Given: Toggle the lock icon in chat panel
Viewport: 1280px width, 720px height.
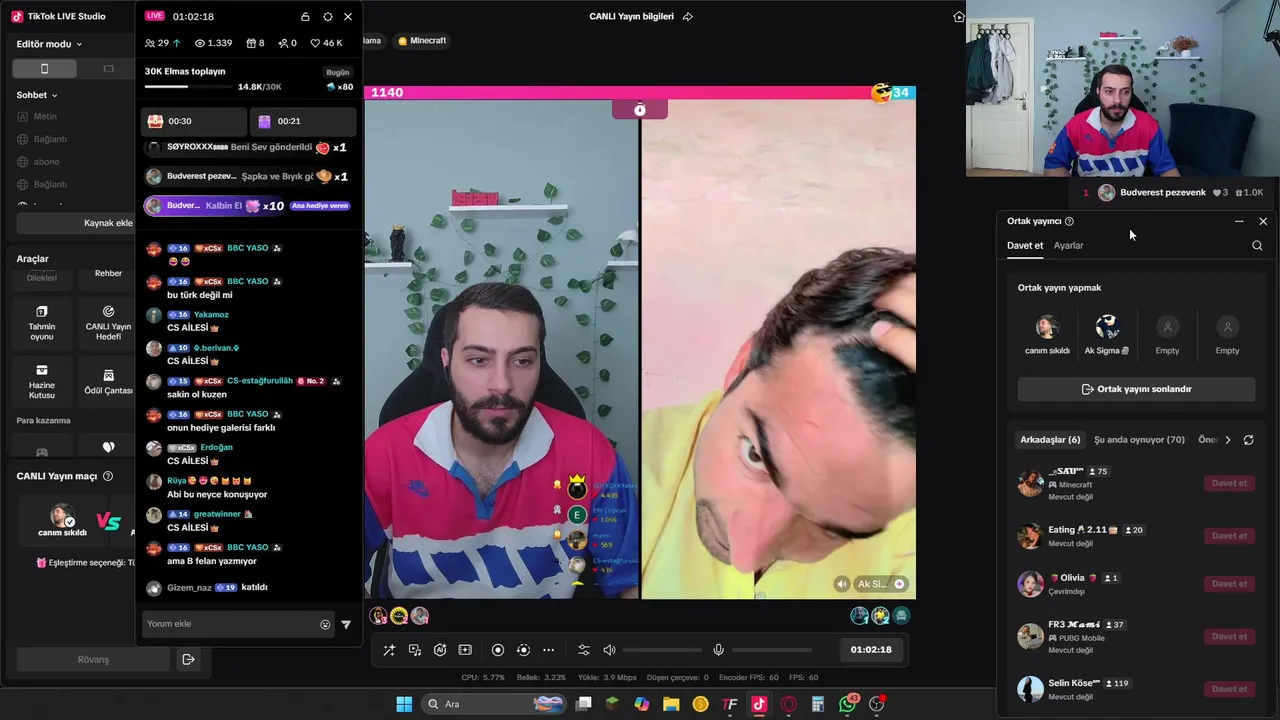Looking at the screenshot, I should click(305, 17).
